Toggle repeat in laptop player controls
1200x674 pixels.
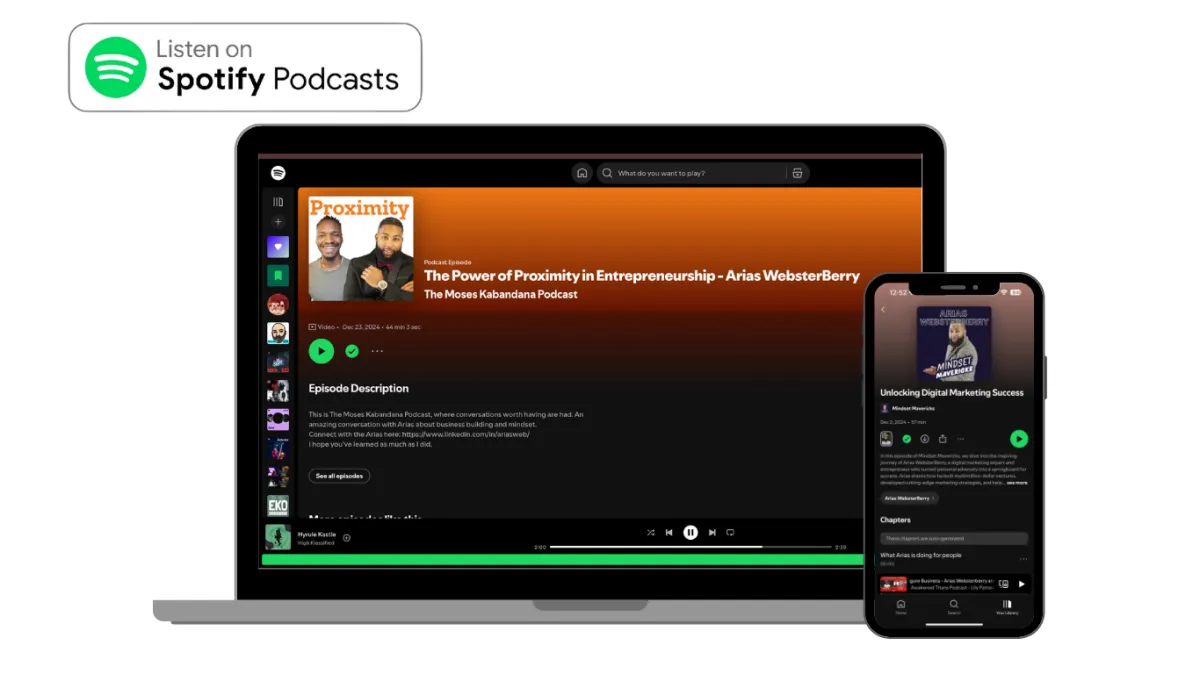[x=730, y=533]
